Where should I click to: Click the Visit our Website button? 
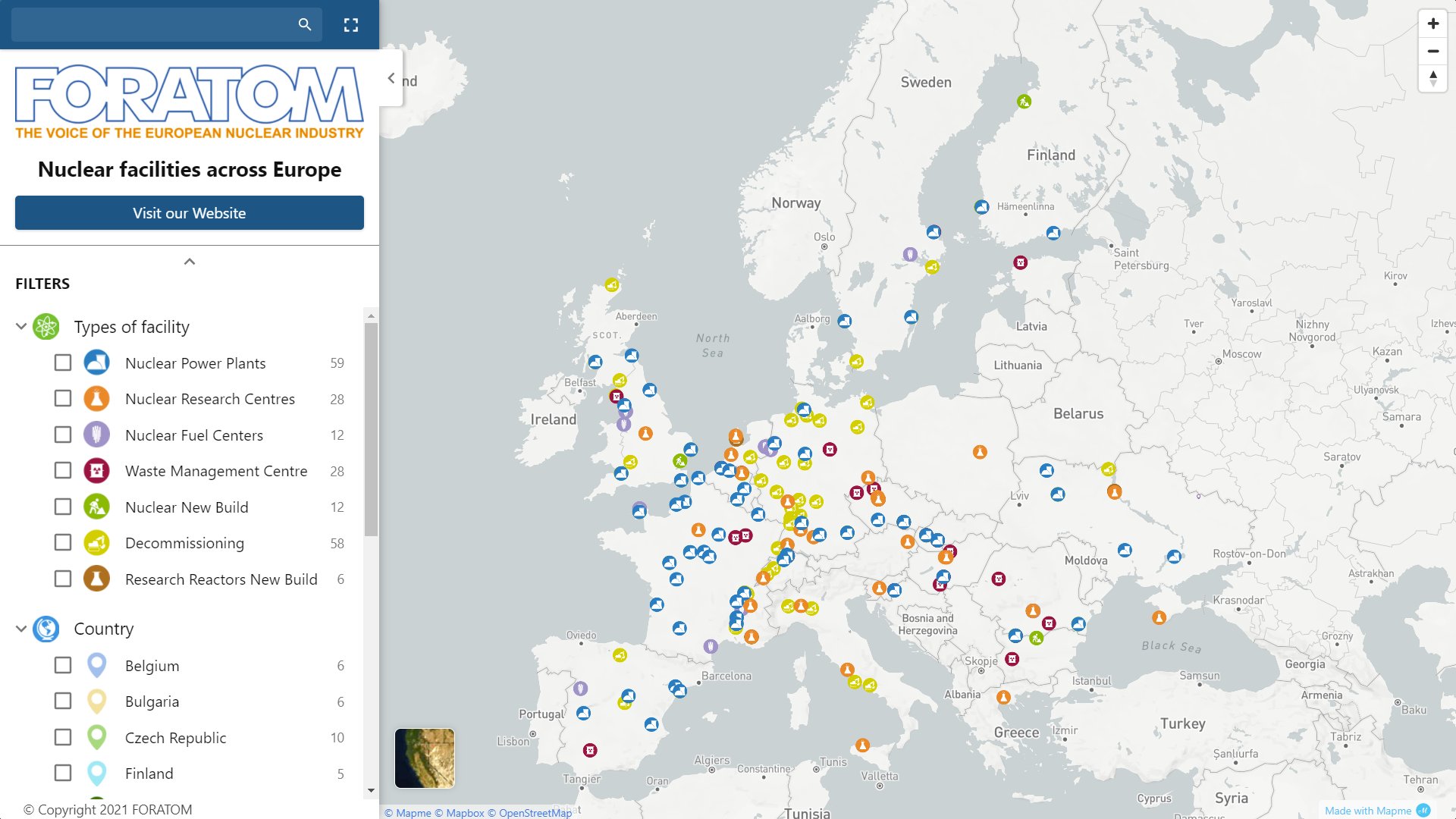tap(189, 213)
